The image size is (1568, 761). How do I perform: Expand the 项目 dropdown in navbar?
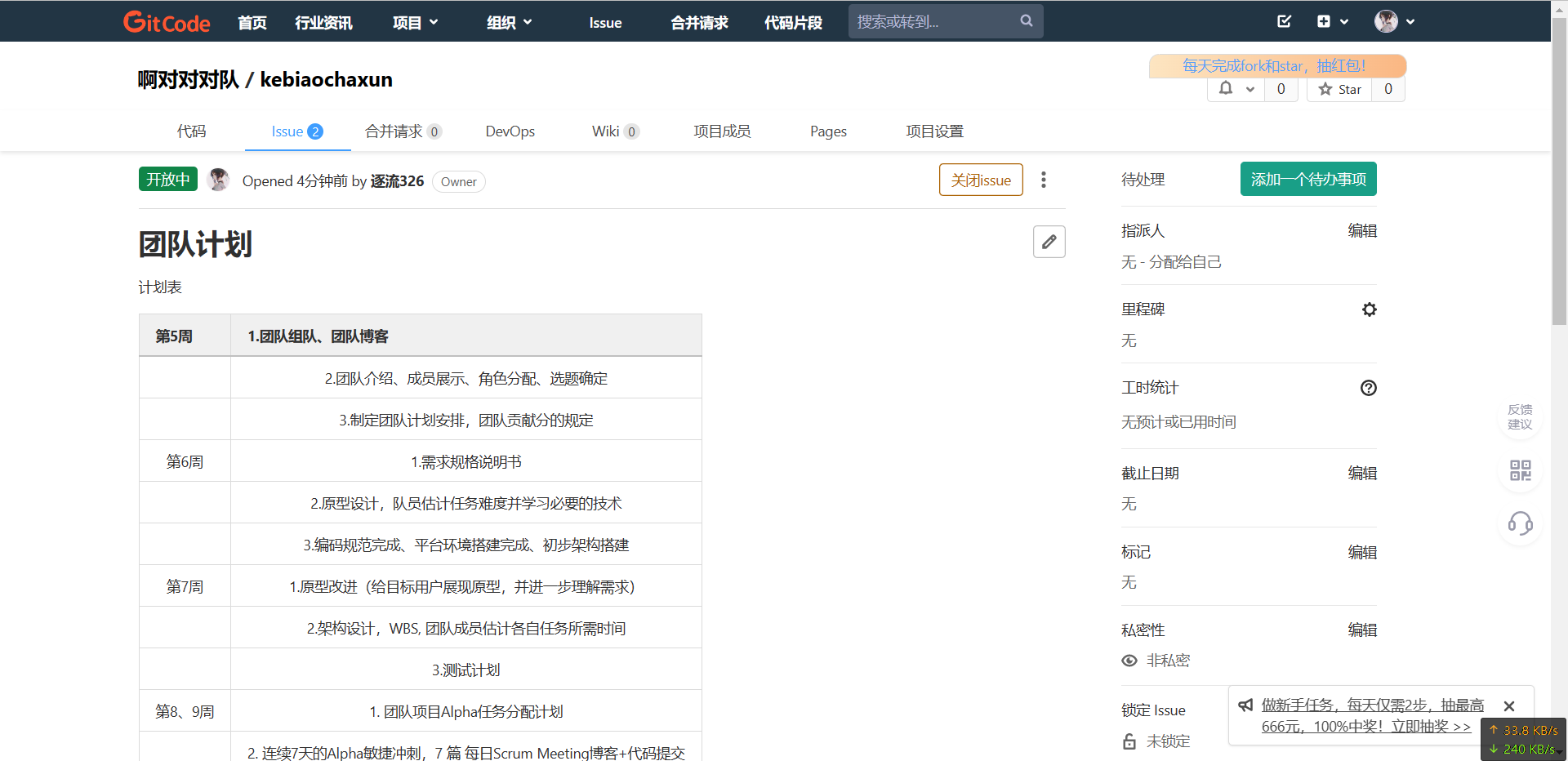415,23
